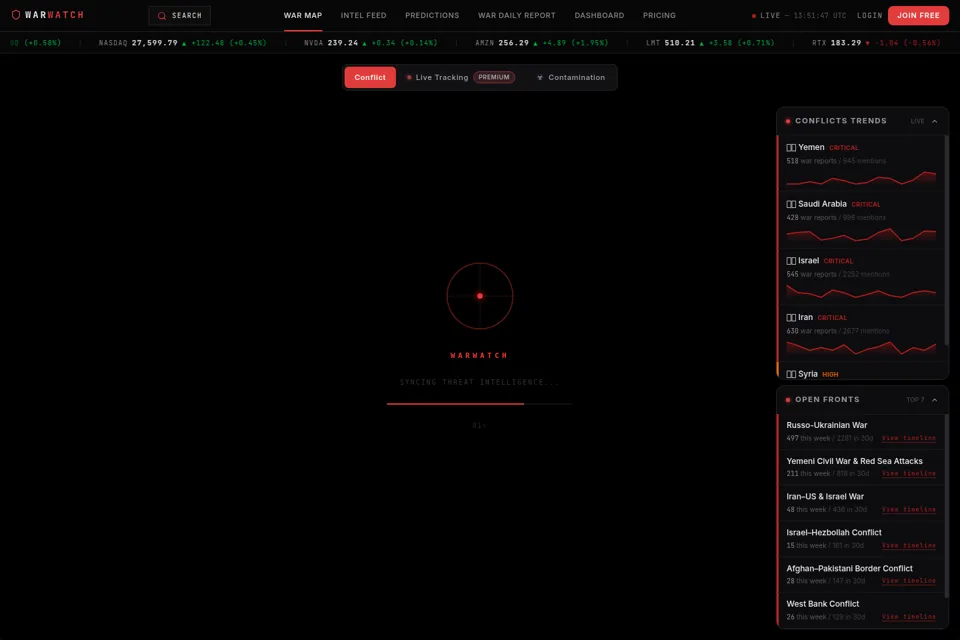Image resolution: width=960 pixels, height=640 pixels.
Task: Click the LMT ticker entry
Action: [x=710, y=43]
